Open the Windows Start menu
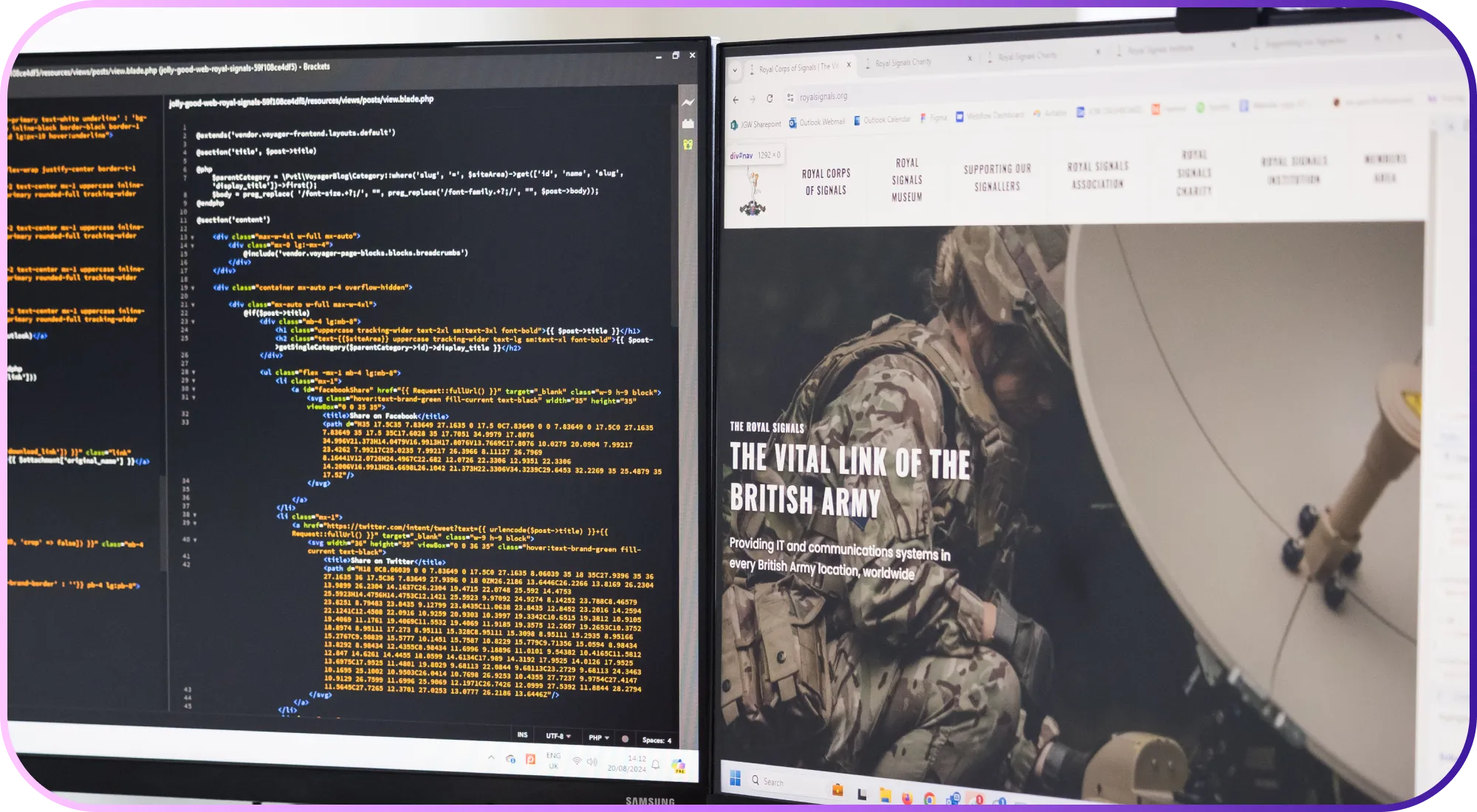Image resolution: width=1477 pixels, height=812 pixels. point(735,779)
